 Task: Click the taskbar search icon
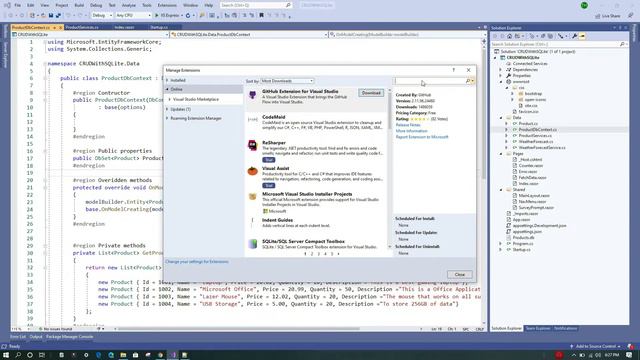click(18, 355)
